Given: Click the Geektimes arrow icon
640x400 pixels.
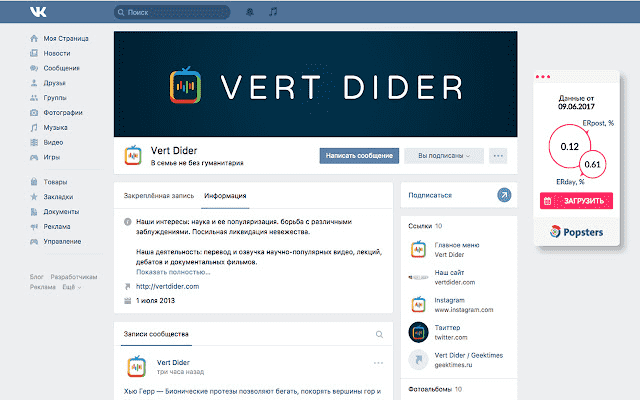Looking at the screenshot, I should (x=418, y=360).
